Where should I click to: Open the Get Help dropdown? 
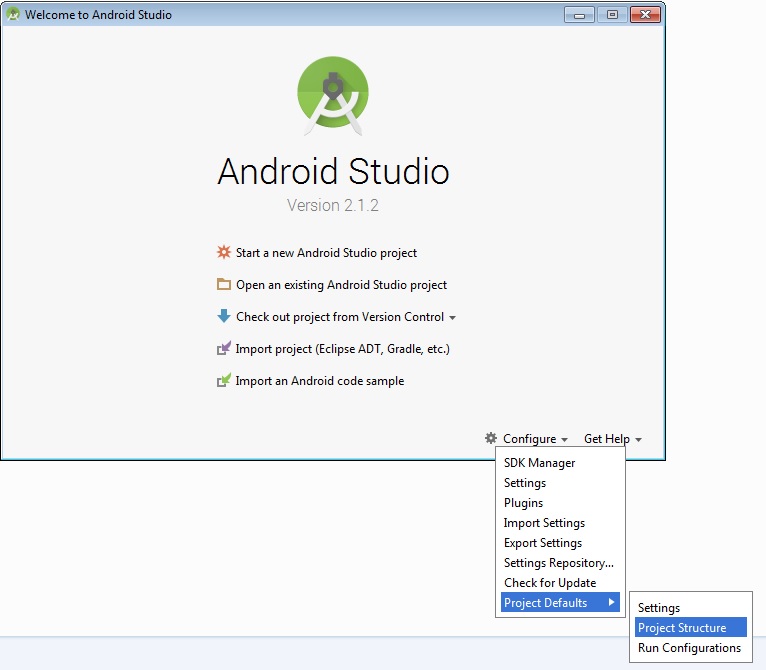(613, 439)
